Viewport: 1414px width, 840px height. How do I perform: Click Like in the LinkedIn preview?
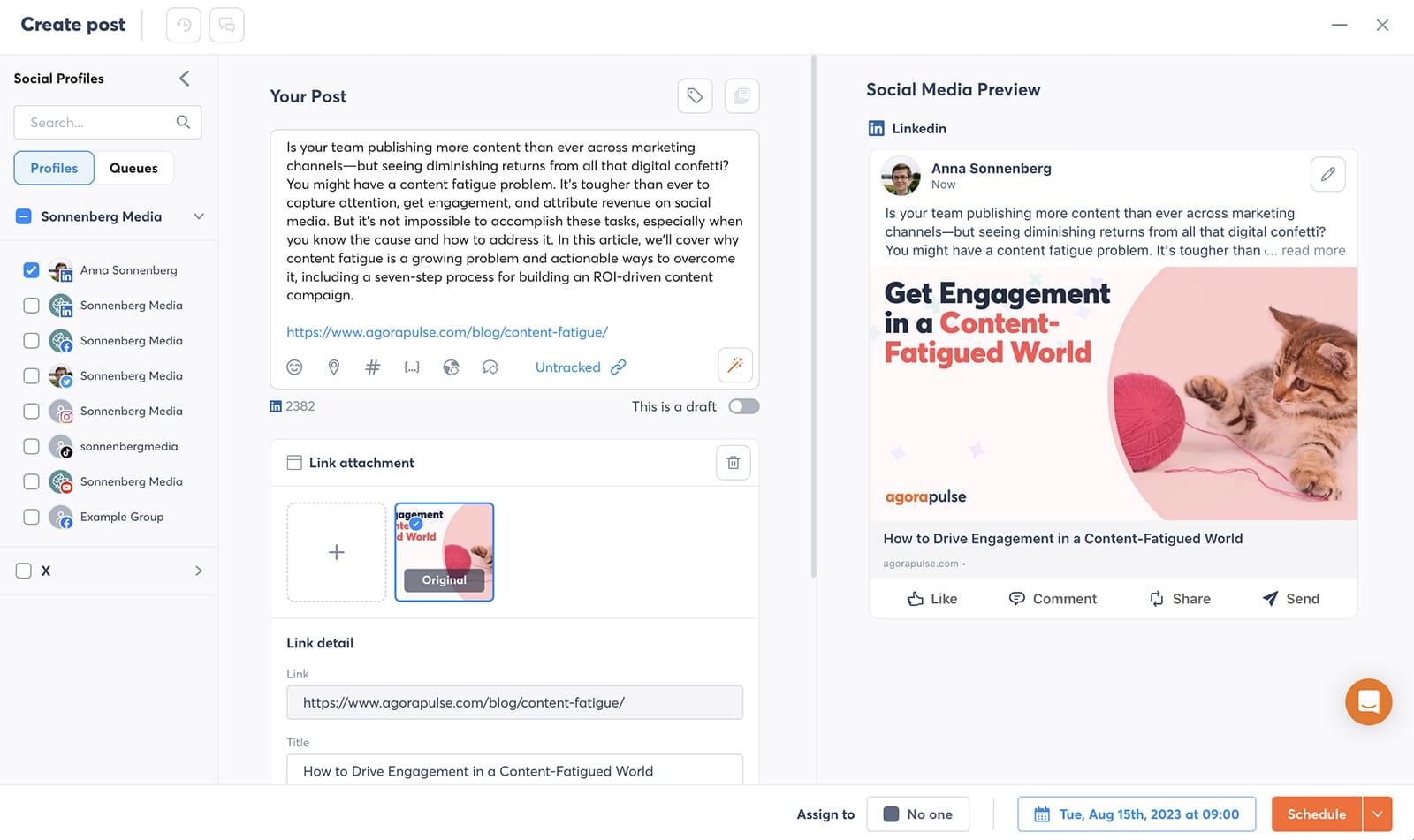click(x=932, y=599)
